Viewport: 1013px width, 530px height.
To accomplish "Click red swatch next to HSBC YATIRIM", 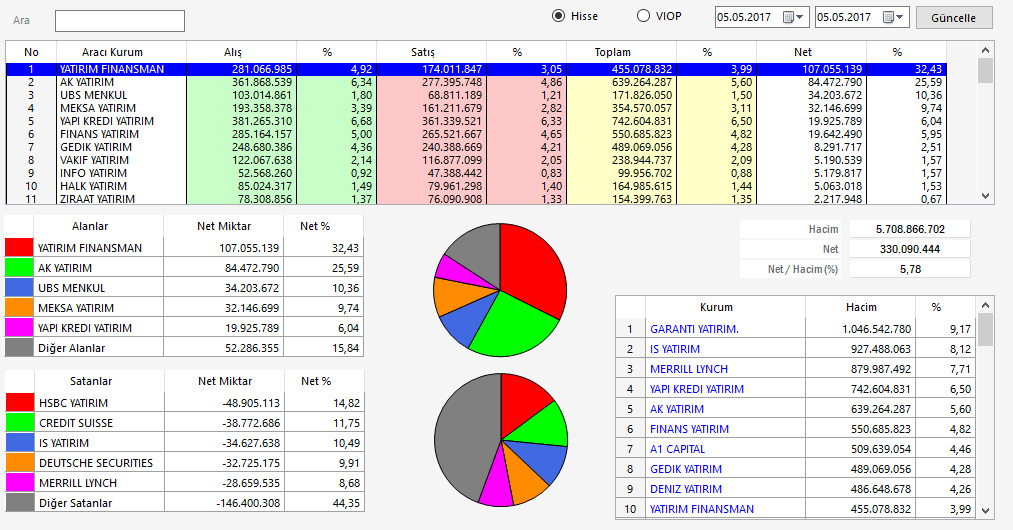I will 20,403.
